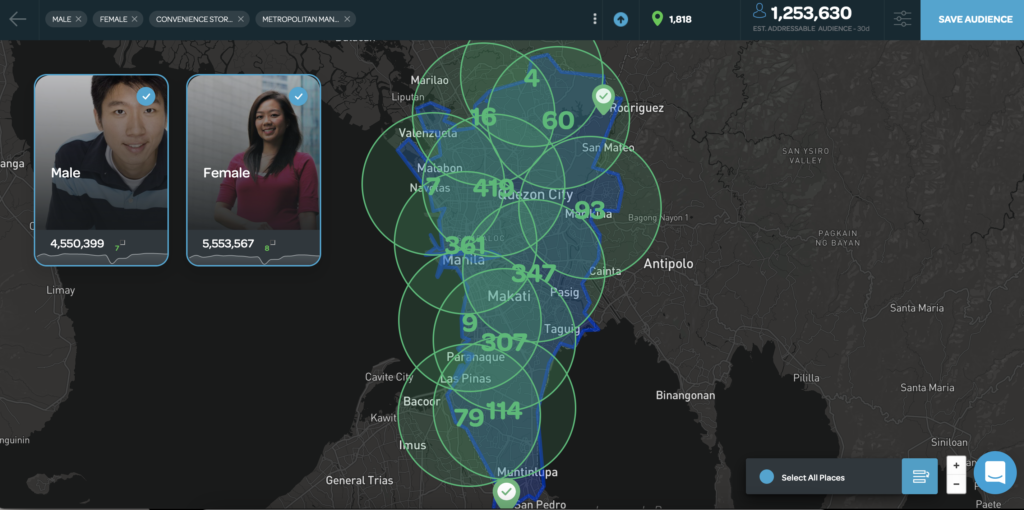Click the Select All Places label
Image resolution: width=1024 pixels, height=510 pixels.
[813, 477]
